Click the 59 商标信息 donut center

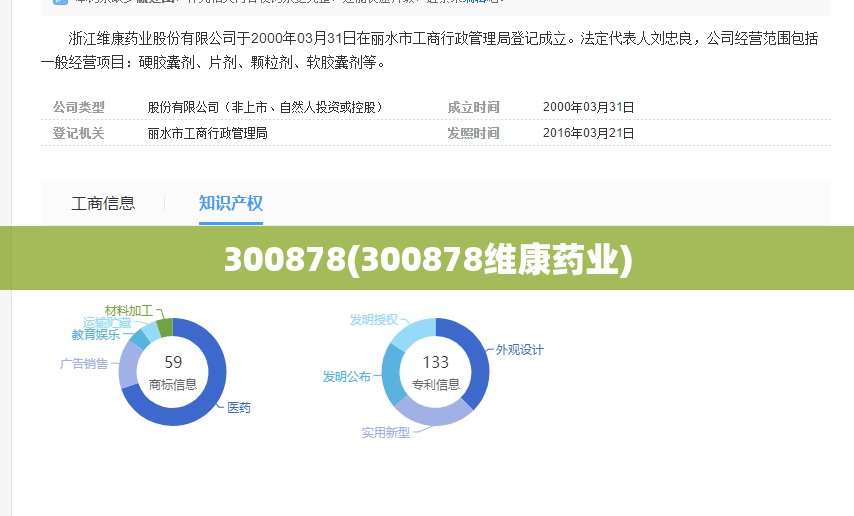coord(173,373)
